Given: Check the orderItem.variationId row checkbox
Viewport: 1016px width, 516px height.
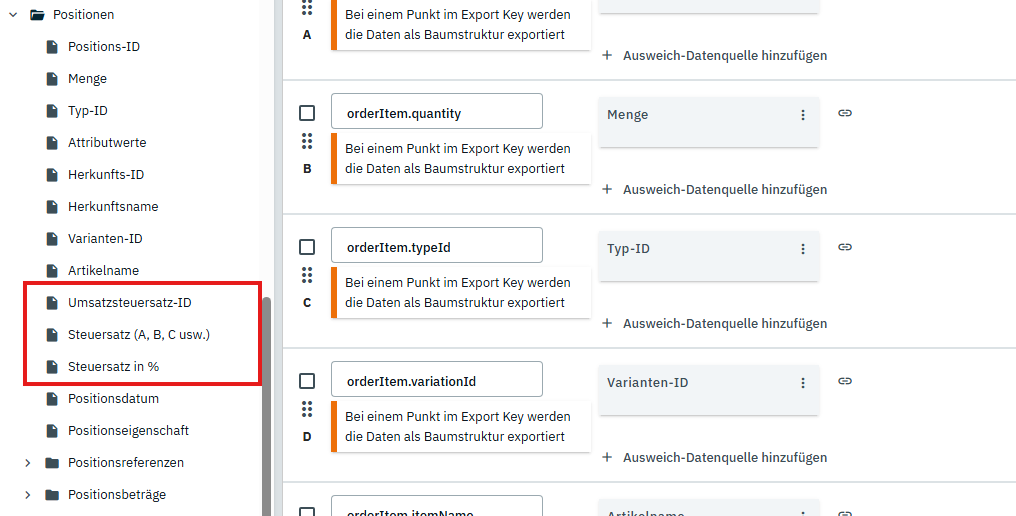Looking at the screenshot, I should [x=307, y=381].
